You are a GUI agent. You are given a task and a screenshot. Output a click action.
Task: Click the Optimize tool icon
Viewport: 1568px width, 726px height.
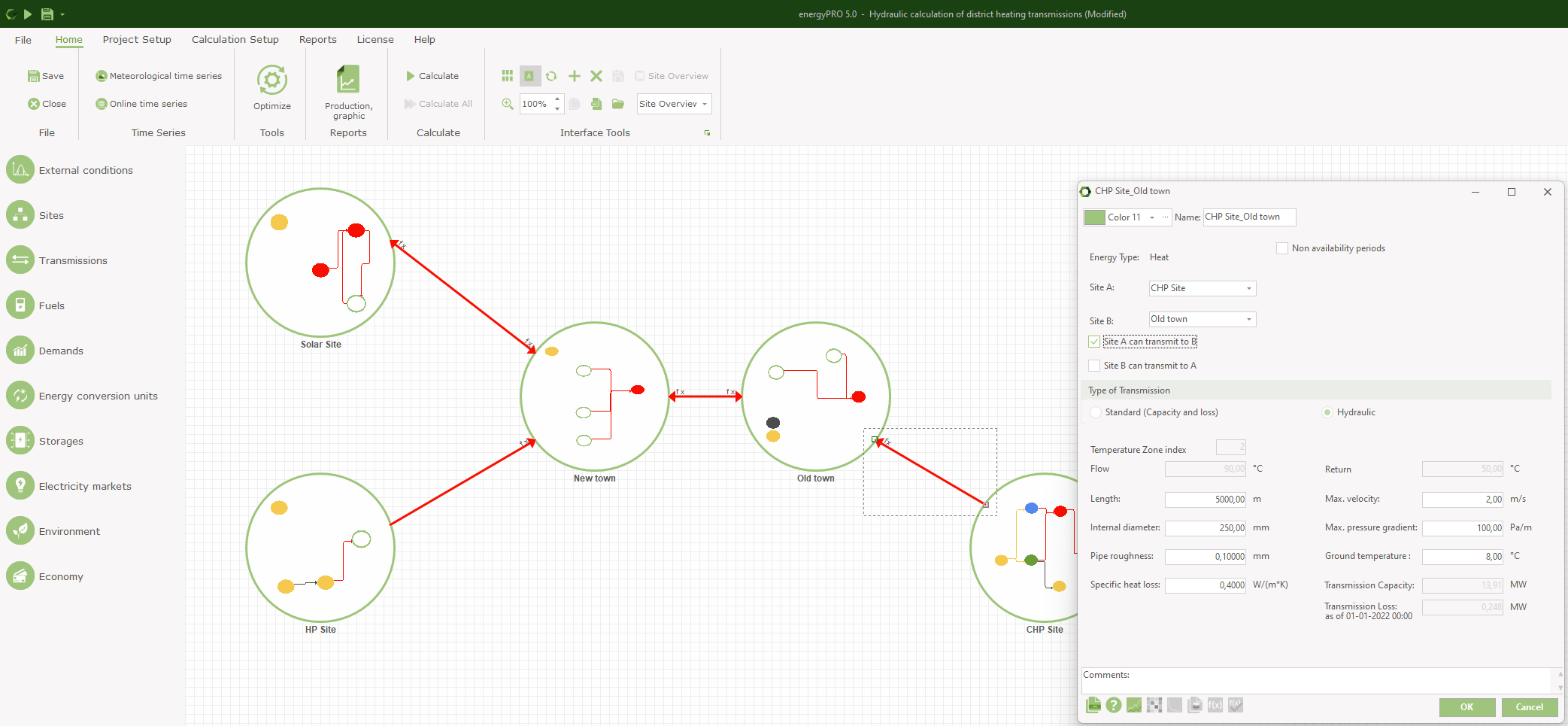click(271, 80)
